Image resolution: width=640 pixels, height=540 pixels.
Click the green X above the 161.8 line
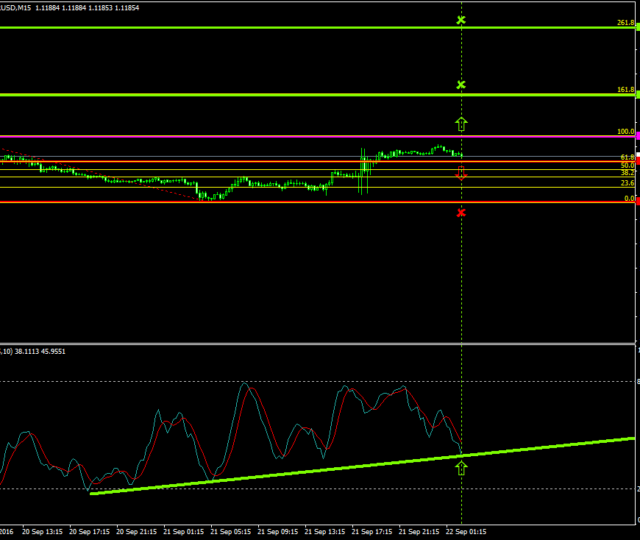point(461,85)
